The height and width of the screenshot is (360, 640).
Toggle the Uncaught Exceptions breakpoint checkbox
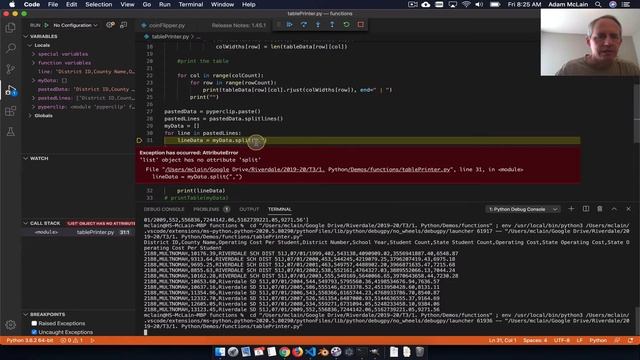pos(34,332)
